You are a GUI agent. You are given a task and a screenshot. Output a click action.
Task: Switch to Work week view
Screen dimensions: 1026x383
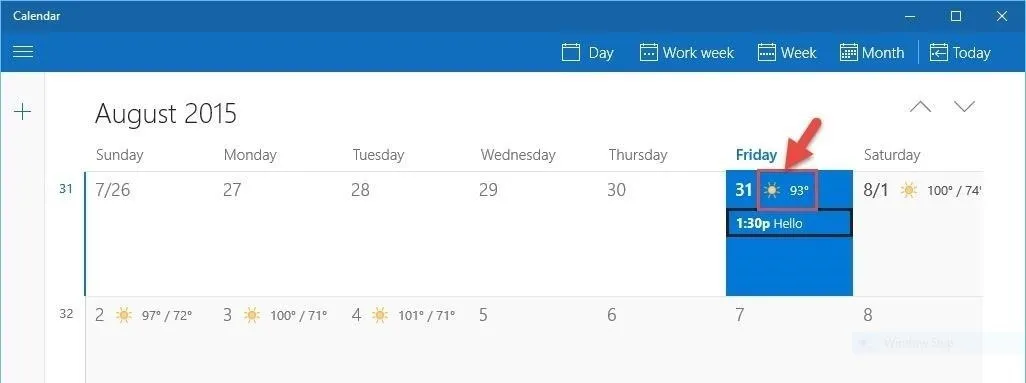tap(686, 52)
